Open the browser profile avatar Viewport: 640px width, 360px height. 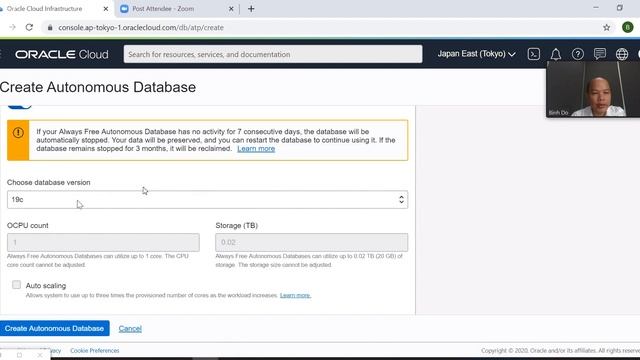628,27
